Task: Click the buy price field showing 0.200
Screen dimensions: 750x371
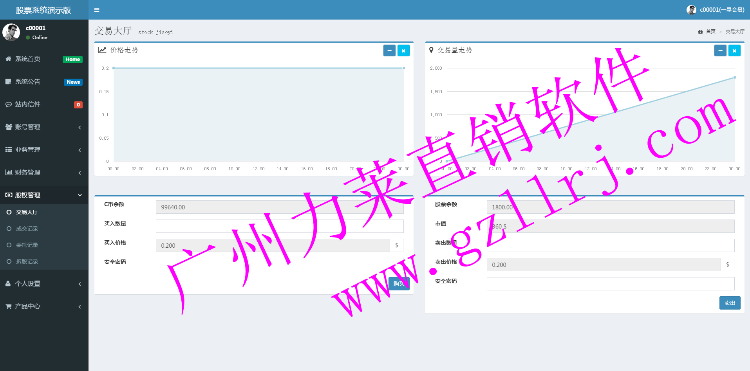Action: pyautogui.click(x=273, y=245)
